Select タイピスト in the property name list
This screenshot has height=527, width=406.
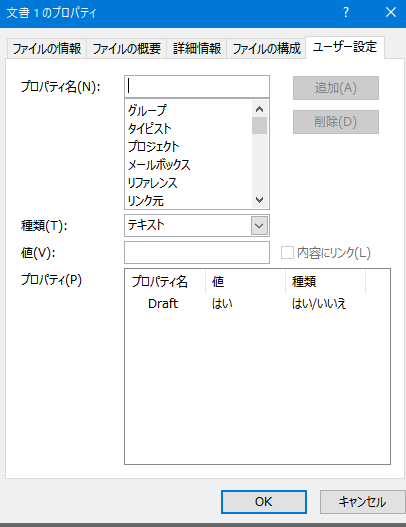(150, 128)
